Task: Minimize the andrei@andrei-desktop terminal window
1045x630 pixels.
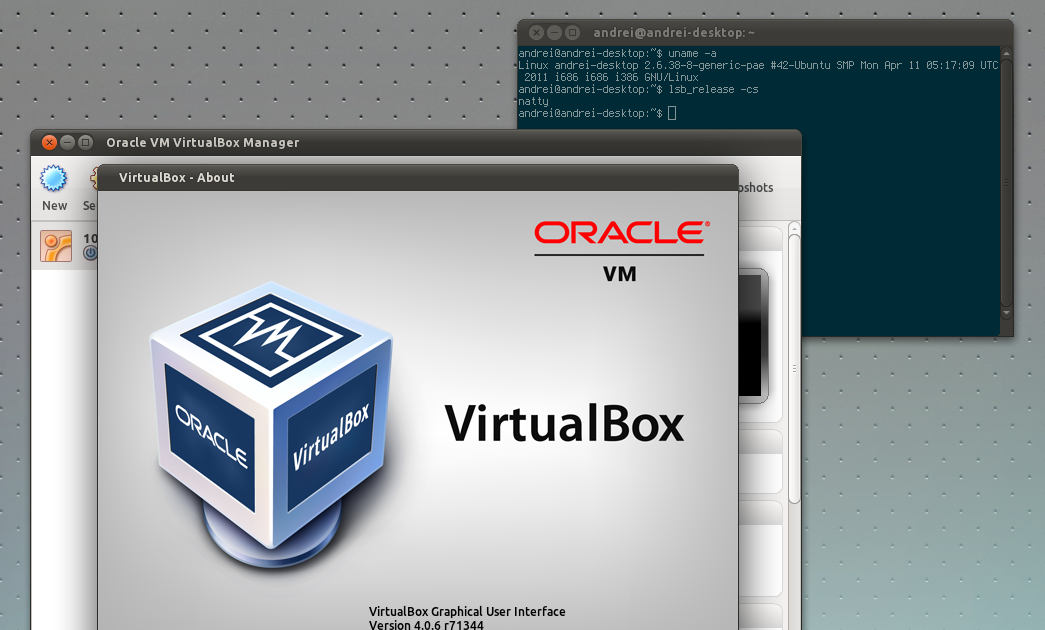Action: point(554,32)
